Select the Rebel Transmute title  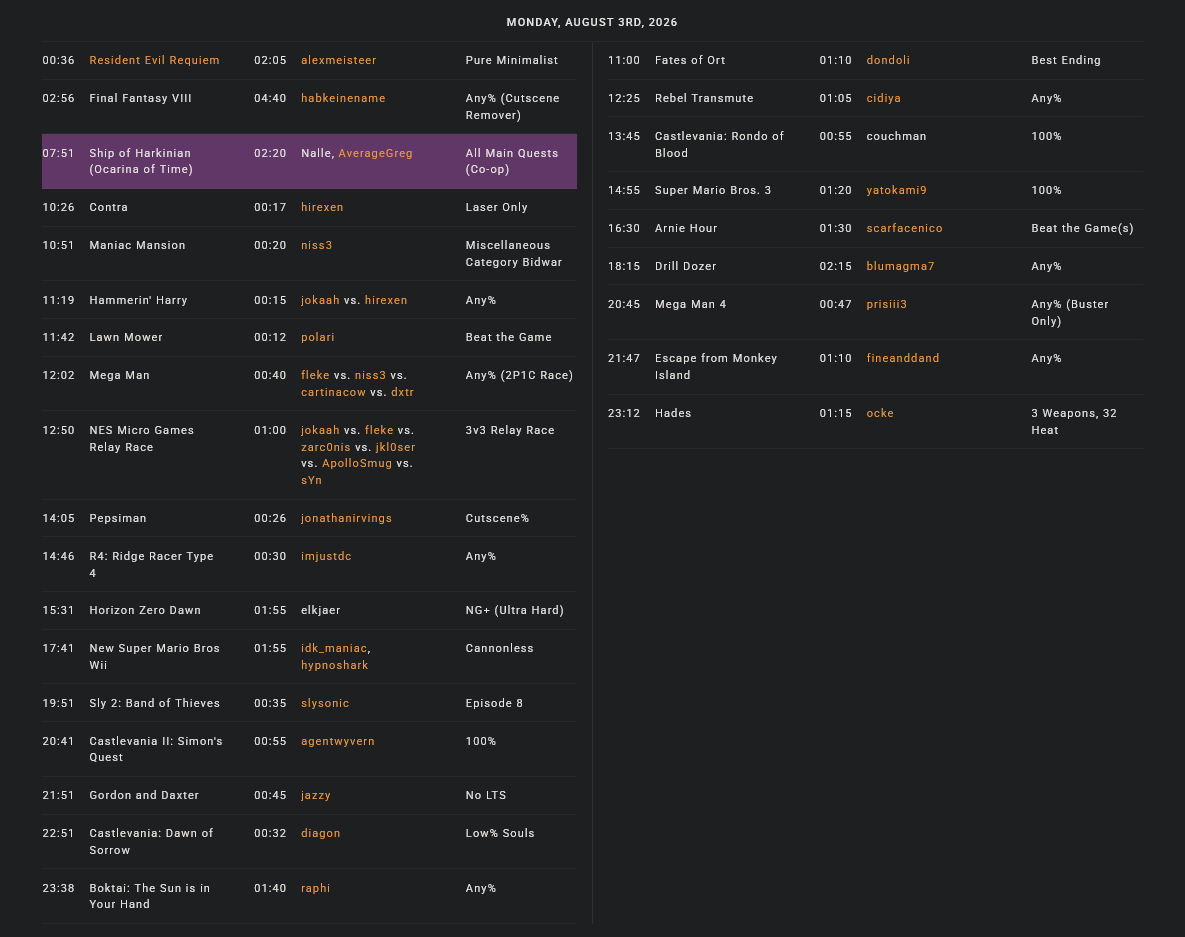704,98
